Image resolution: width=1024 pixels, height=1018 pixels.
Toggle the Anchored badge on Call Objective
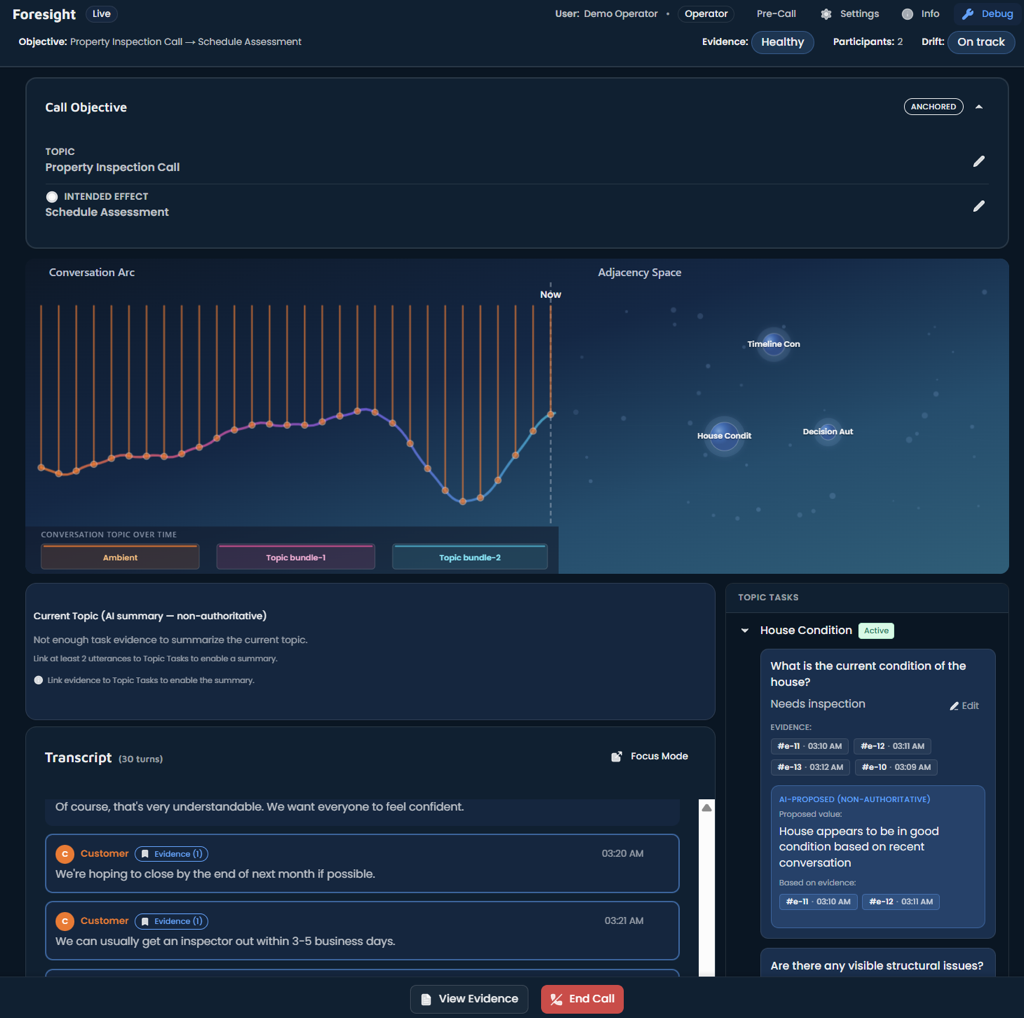pyautogui.click(x=933, y=107)
